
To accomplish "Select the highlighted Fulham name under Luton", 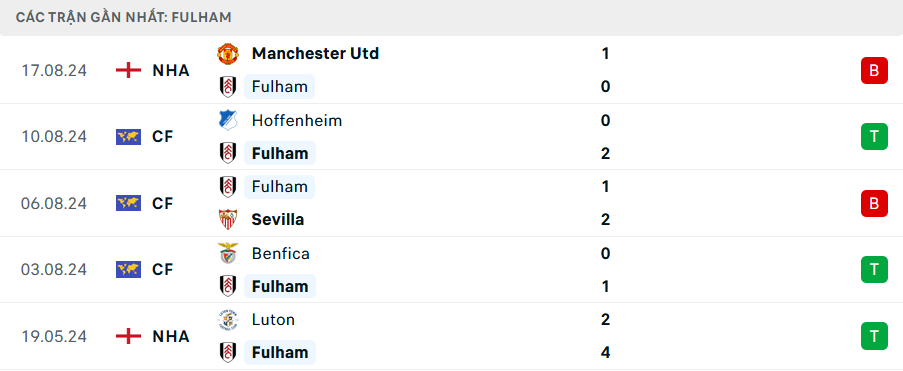I will [280, 353].
